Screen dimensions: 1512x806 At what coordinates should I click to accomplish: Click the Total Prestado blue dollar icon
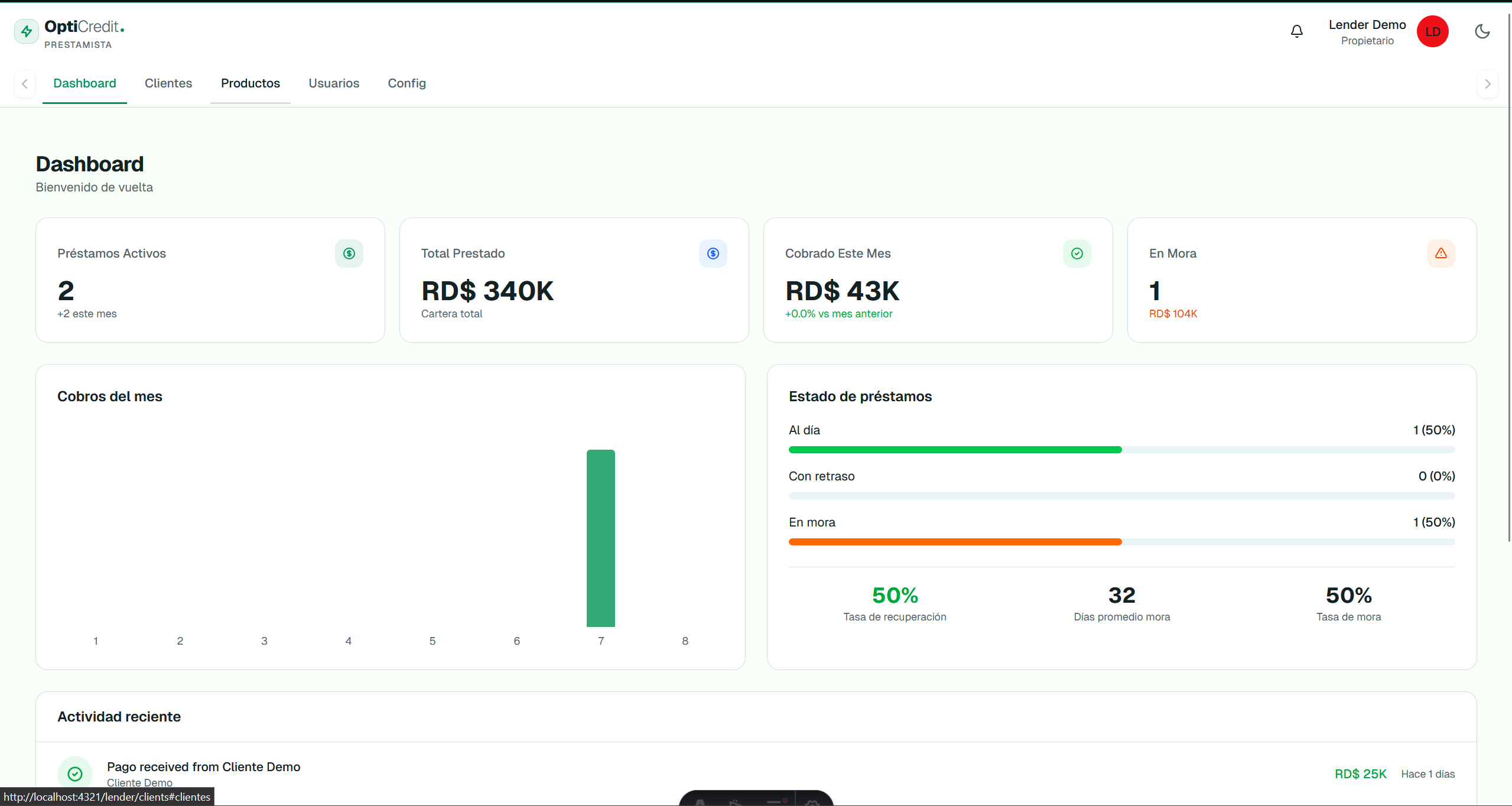pyautogui.click(x=713, y=253)
